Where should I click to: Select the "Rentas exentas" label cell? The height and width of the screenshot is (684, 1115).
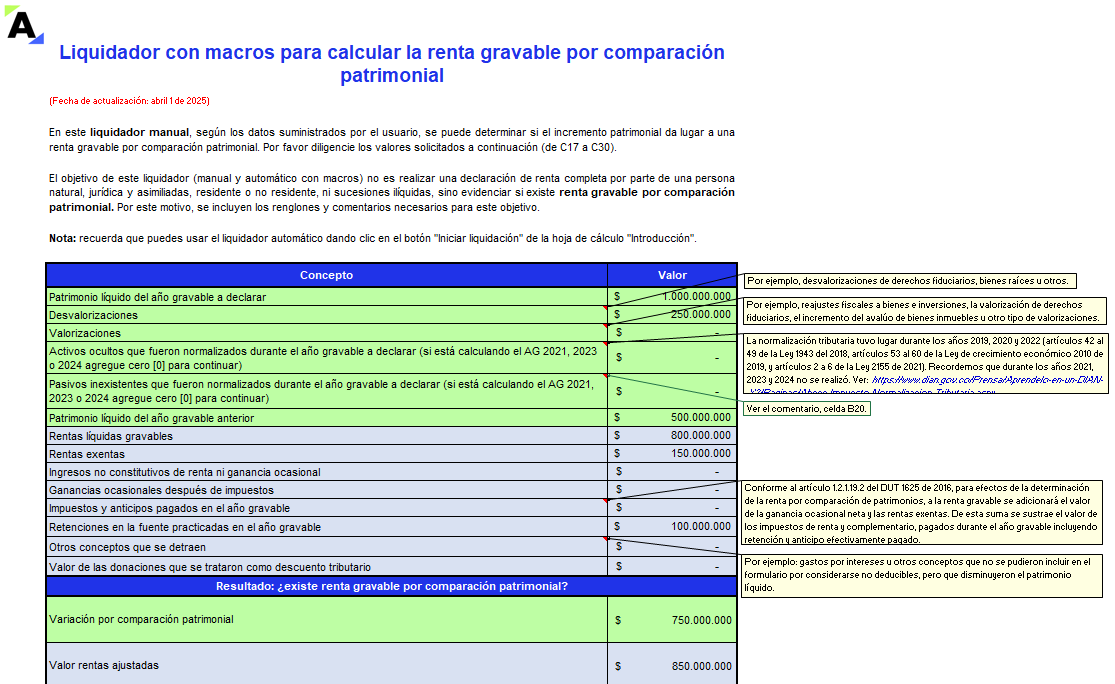coord(326,454)
